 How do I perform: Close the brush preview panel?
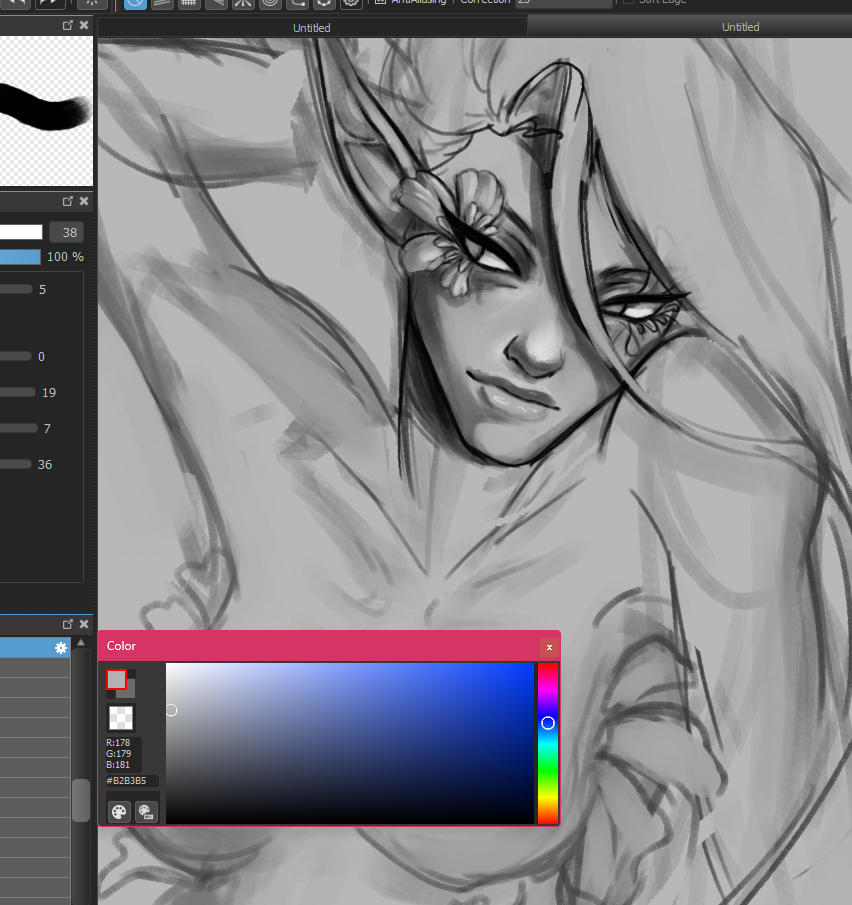84,25
